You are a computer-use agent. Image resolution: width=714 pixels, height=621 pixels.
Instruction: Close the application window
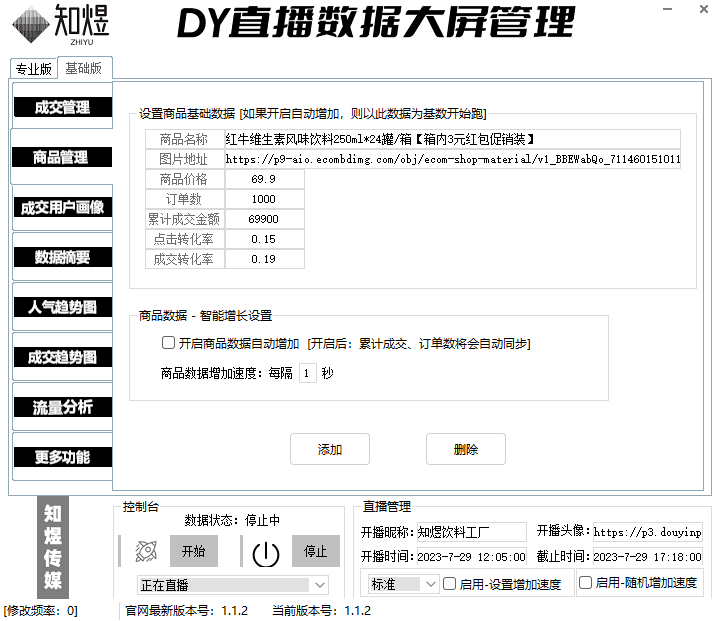[704, 9]
